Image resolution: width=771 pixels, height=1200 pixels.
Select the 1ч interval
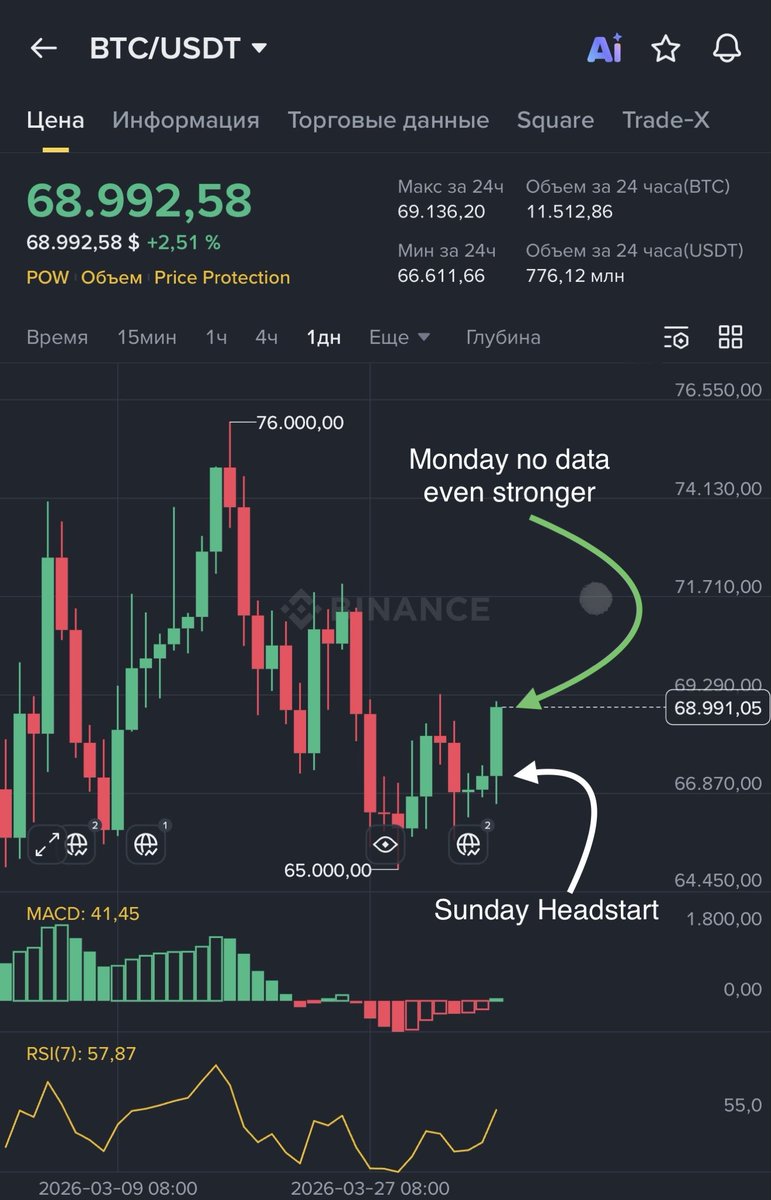(216, 337)
